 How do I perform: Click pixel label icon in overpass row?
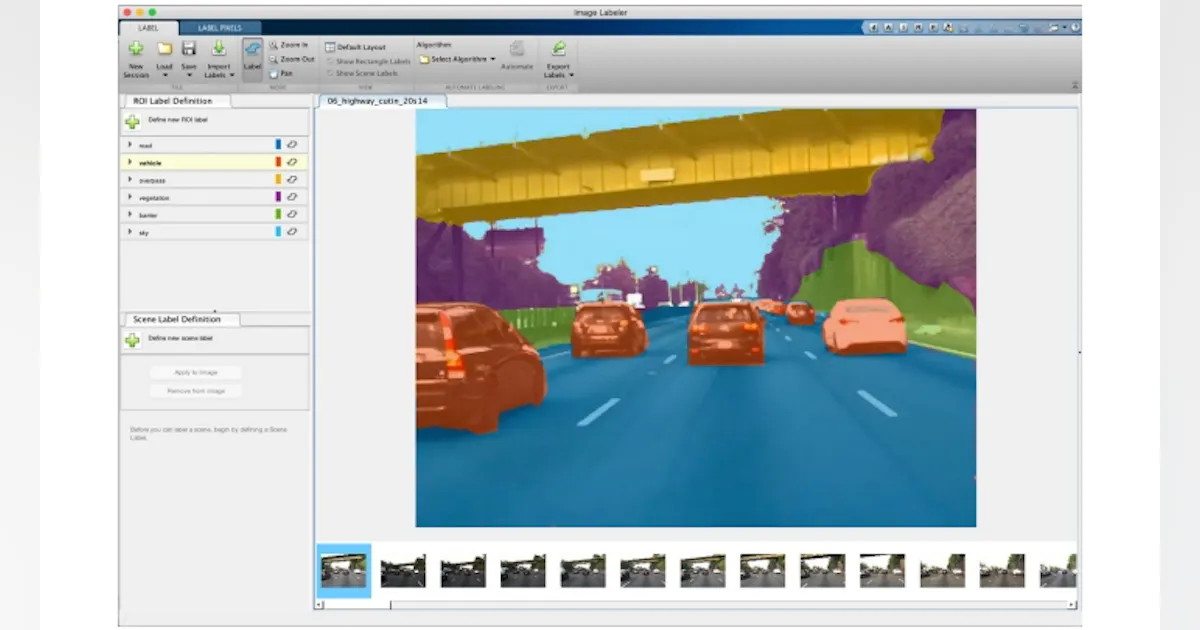(x=292, y=180)
